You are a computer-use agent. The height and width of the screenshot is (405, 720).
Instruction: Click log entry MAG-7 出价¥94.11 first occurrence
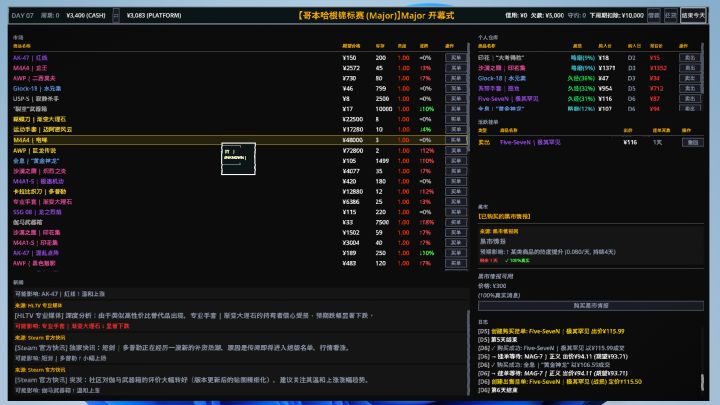[x=553, y=356]
